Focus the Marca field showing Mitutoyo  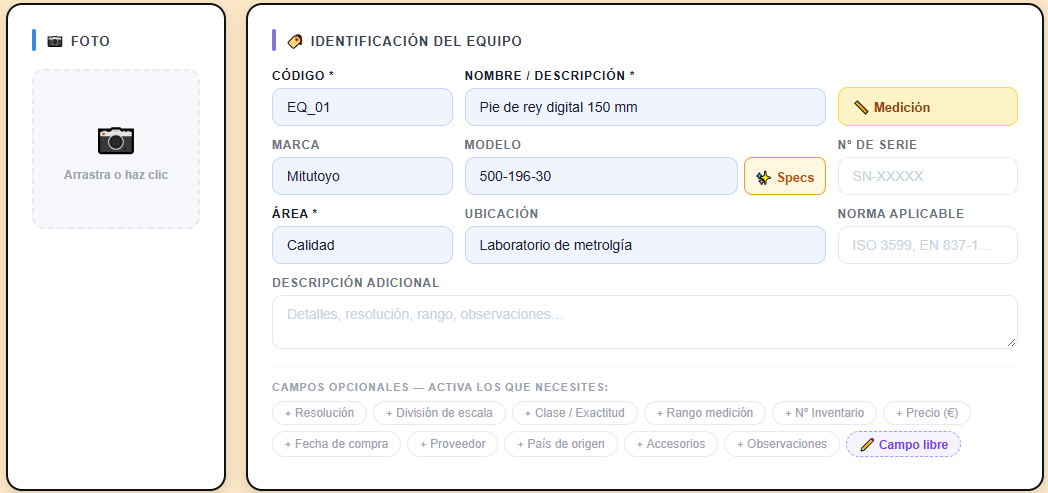(x=362, y=176)
